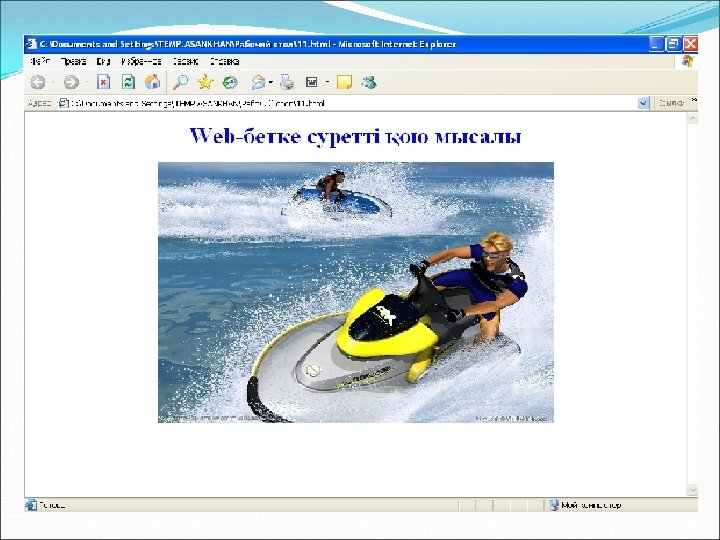Open the Файл menu
The height and width of the screenshot is (540, 720).
pos(40,61)
